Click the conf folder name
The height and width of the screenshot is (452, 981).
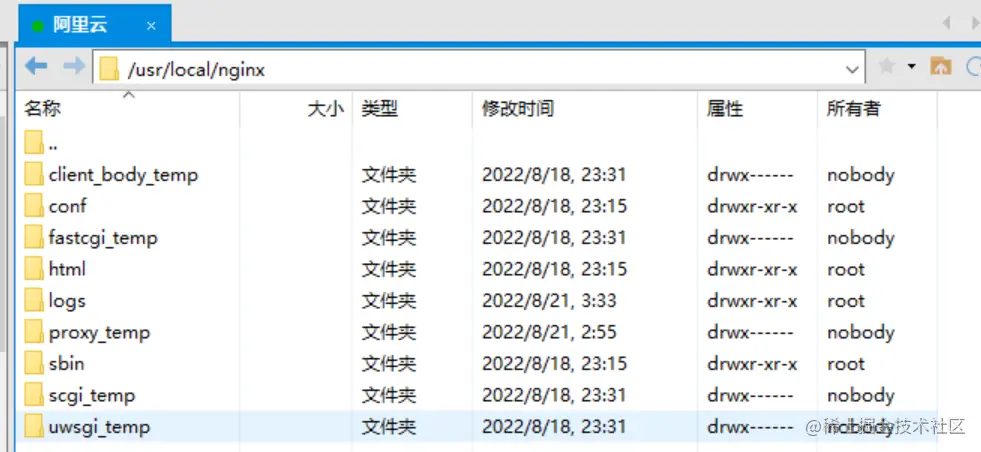click(68, 206)
